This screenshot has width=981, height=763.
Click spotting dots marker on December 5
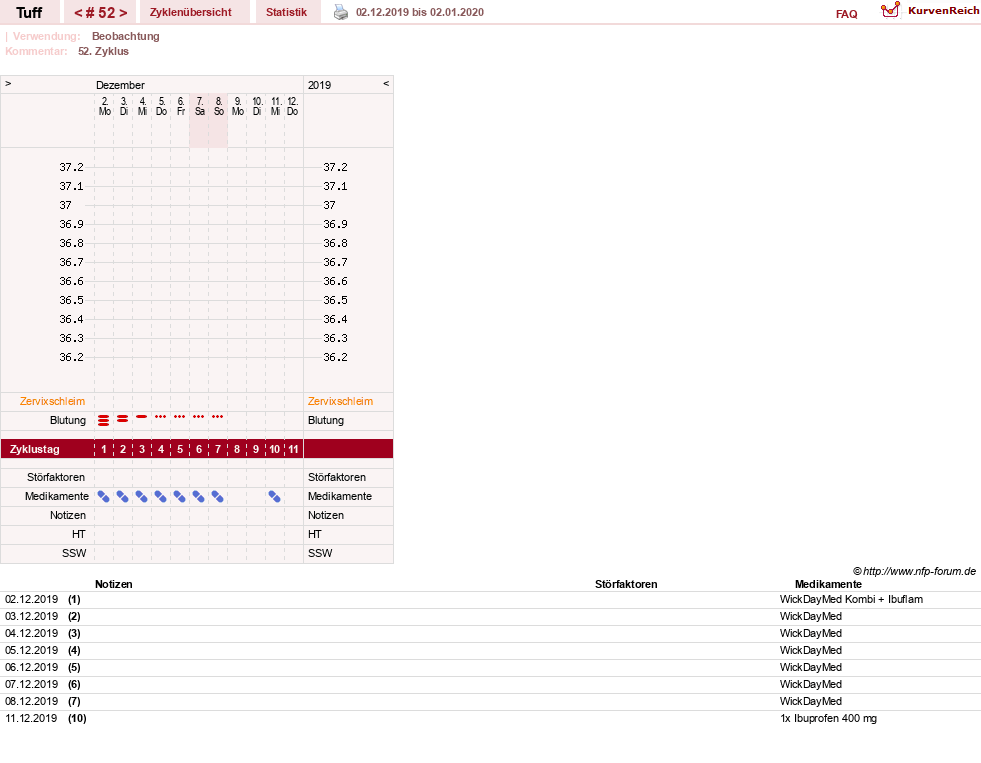tap(161, 417)
